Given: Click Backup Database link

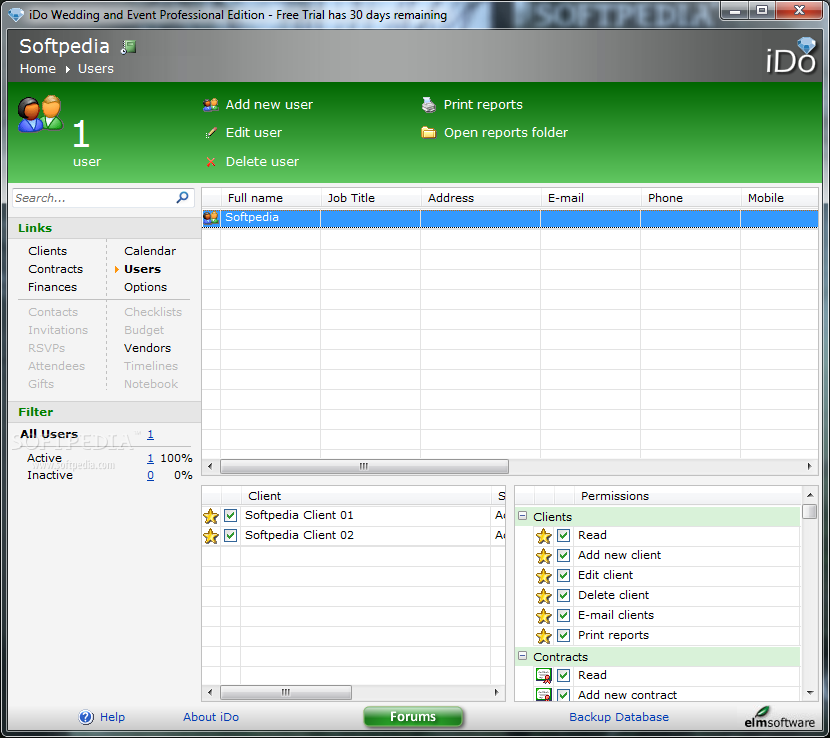Looking at the screenshot, I should pyautogui.click(x=619, y=717).
